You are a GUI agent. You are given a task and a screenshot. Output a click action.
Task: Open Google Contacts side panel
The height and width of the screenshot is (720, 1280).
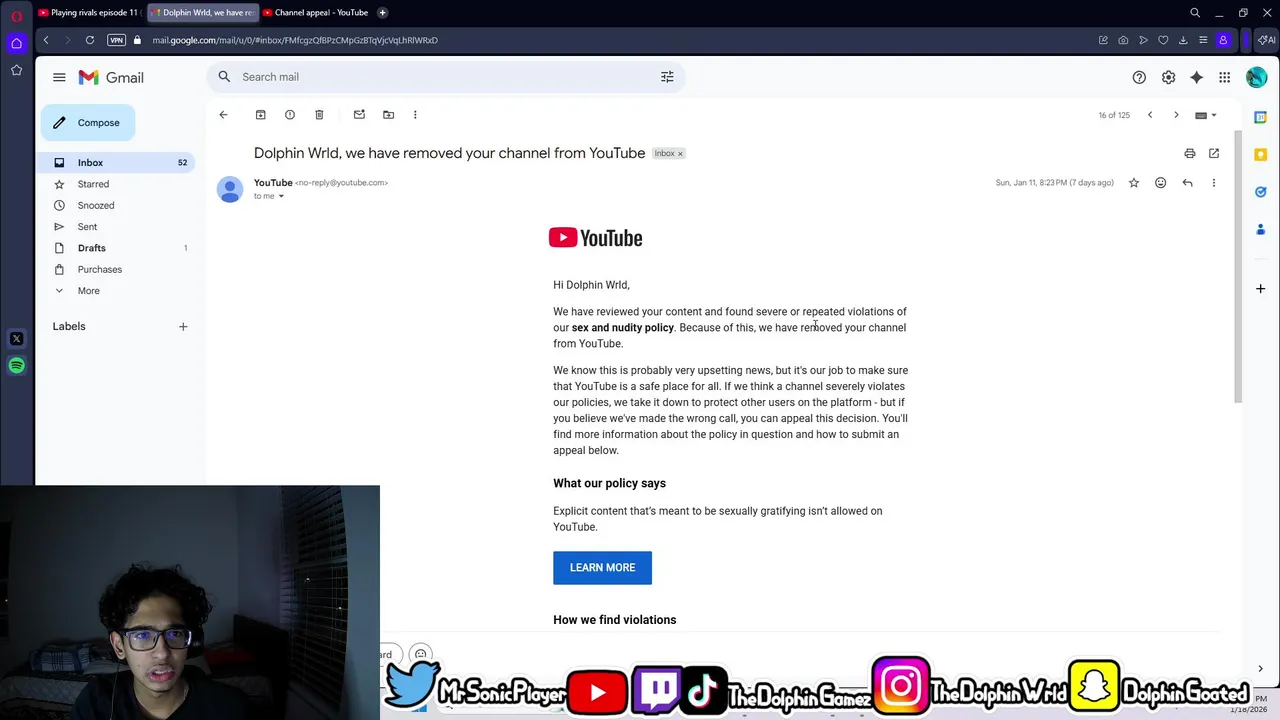[1260, 229]
